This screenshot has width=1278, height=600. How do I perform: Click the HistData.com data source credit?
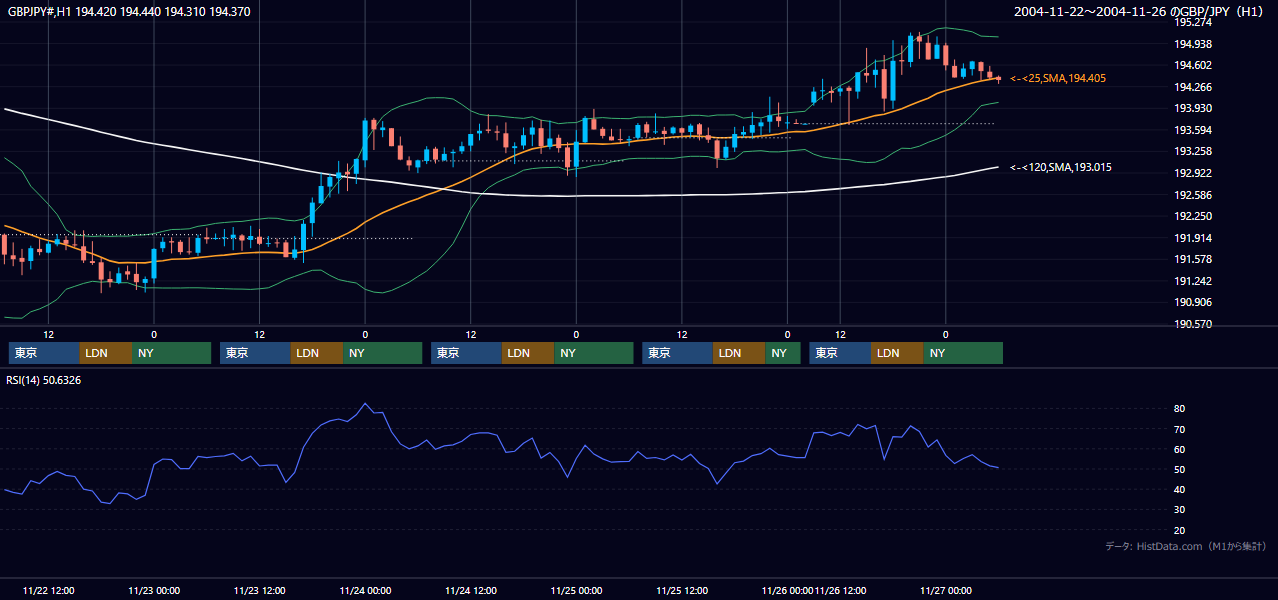tap(1186, 546)
